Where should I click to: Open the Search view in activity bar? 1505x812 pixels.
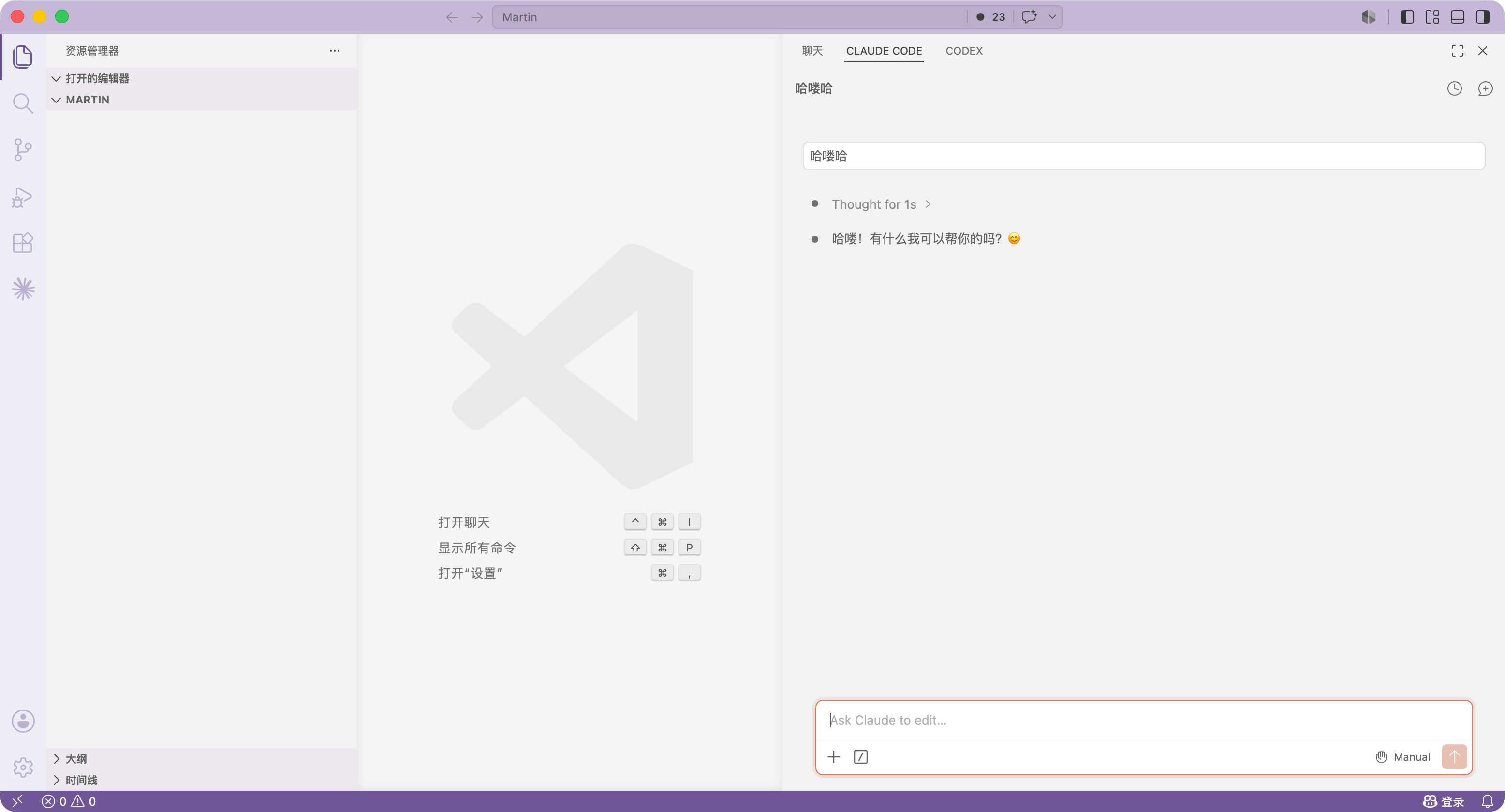tap(23, 103)
